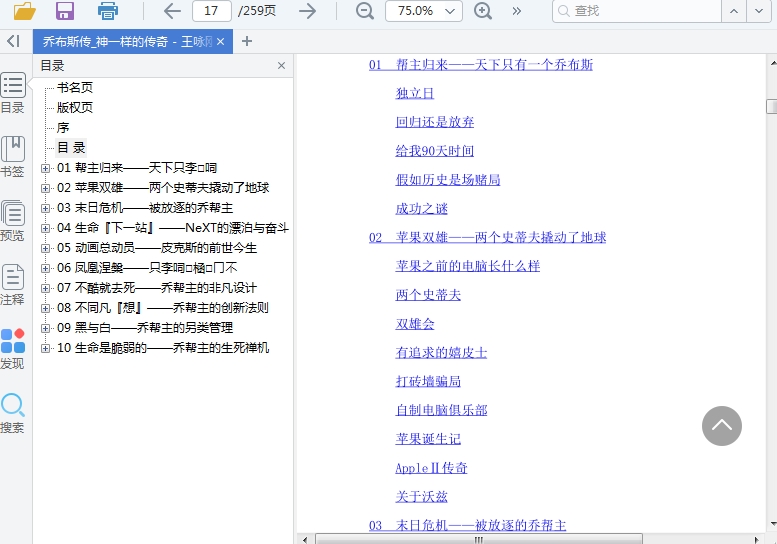Select 目 录 in the outline
Screen dimensions: 777x544
pos(71,148)
